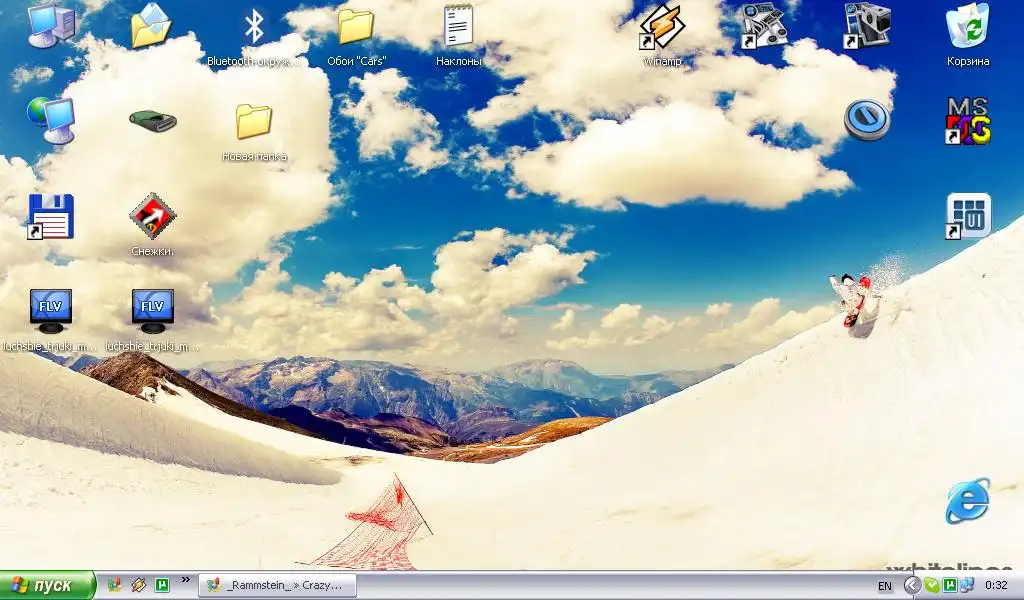
Task: Open the EN language bar selector
Action: 885,585
